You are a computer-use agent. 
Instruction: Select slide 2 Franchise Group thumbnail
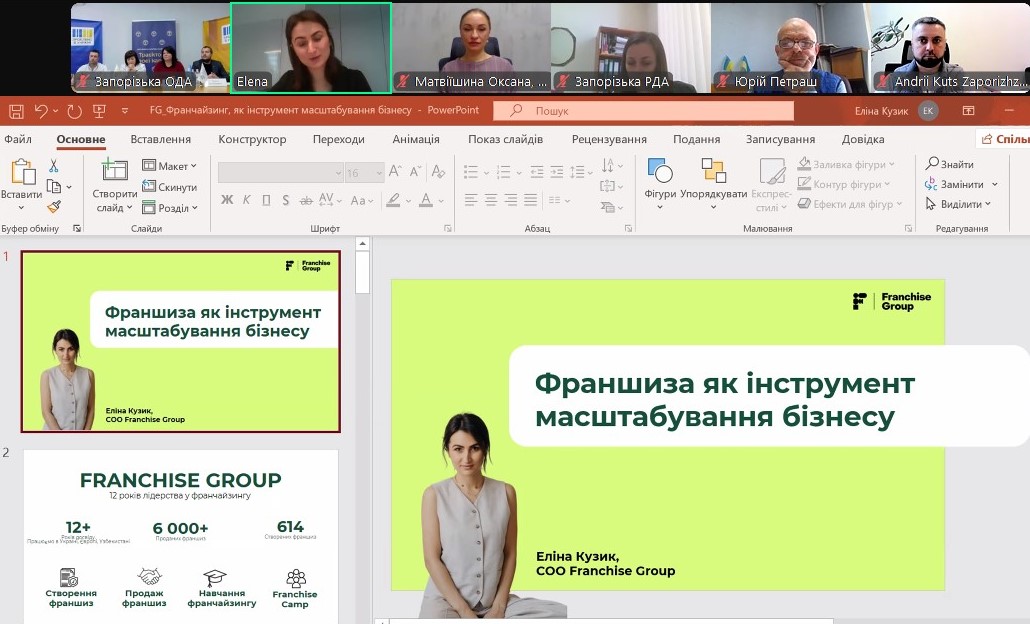click(x=180, y=536)
